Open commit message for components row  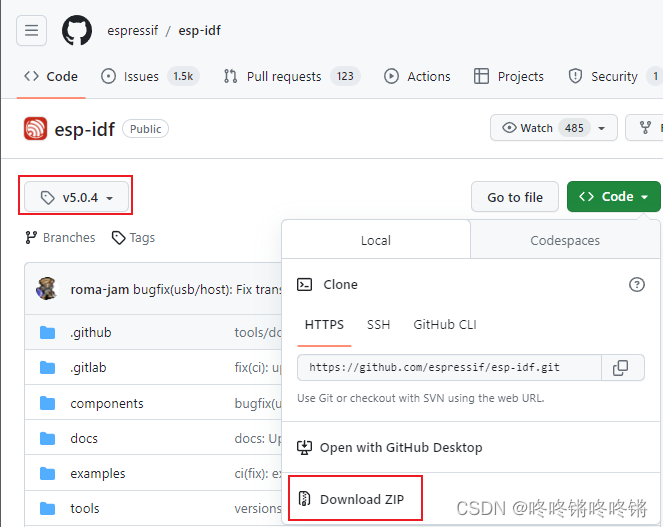pyautogui.click(x=258, y=403)
